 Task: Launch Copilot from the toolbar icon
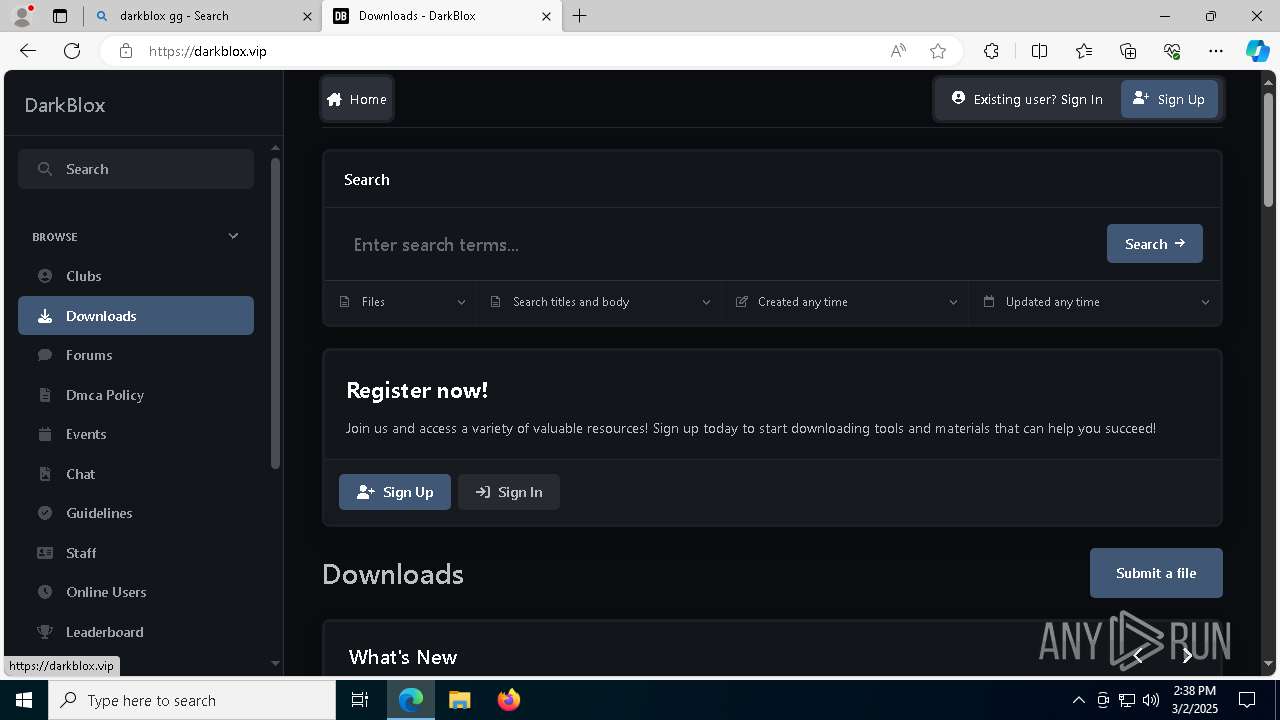1257,51
